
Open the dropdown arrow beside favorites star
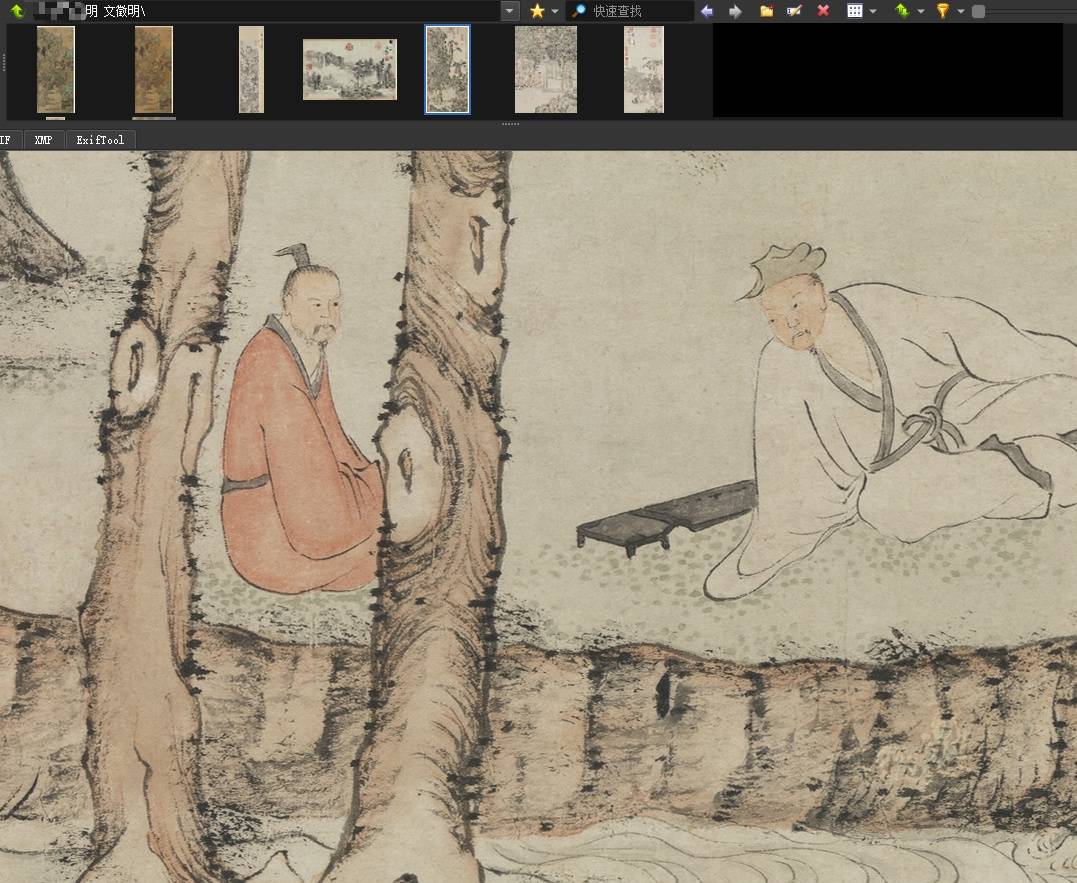[x=555, y=11]
